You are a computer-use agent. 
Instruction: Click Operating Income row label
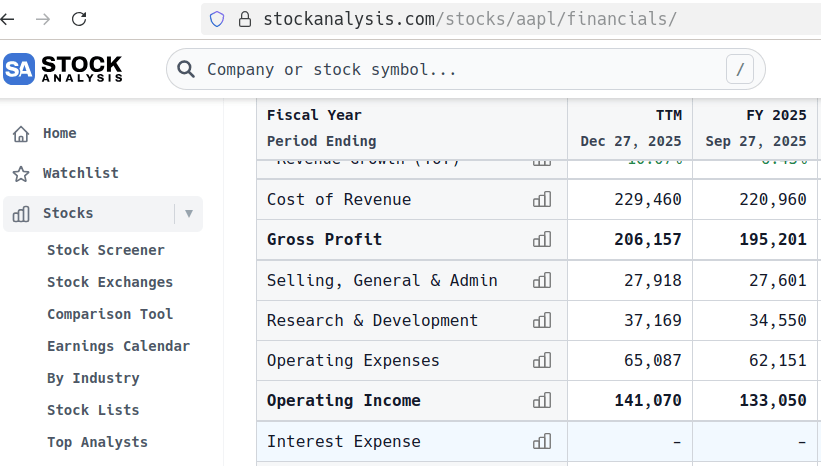click(x=344, y=401)
